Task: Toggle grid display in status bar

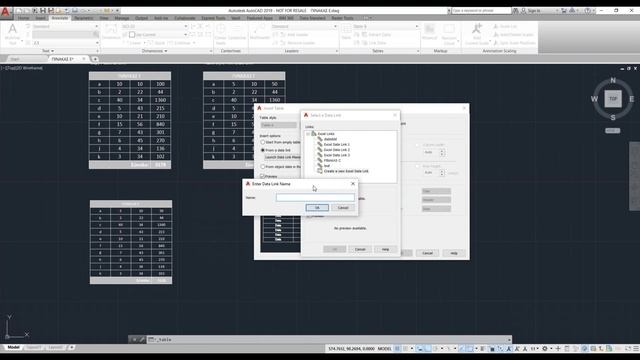Action: (397, 349)
